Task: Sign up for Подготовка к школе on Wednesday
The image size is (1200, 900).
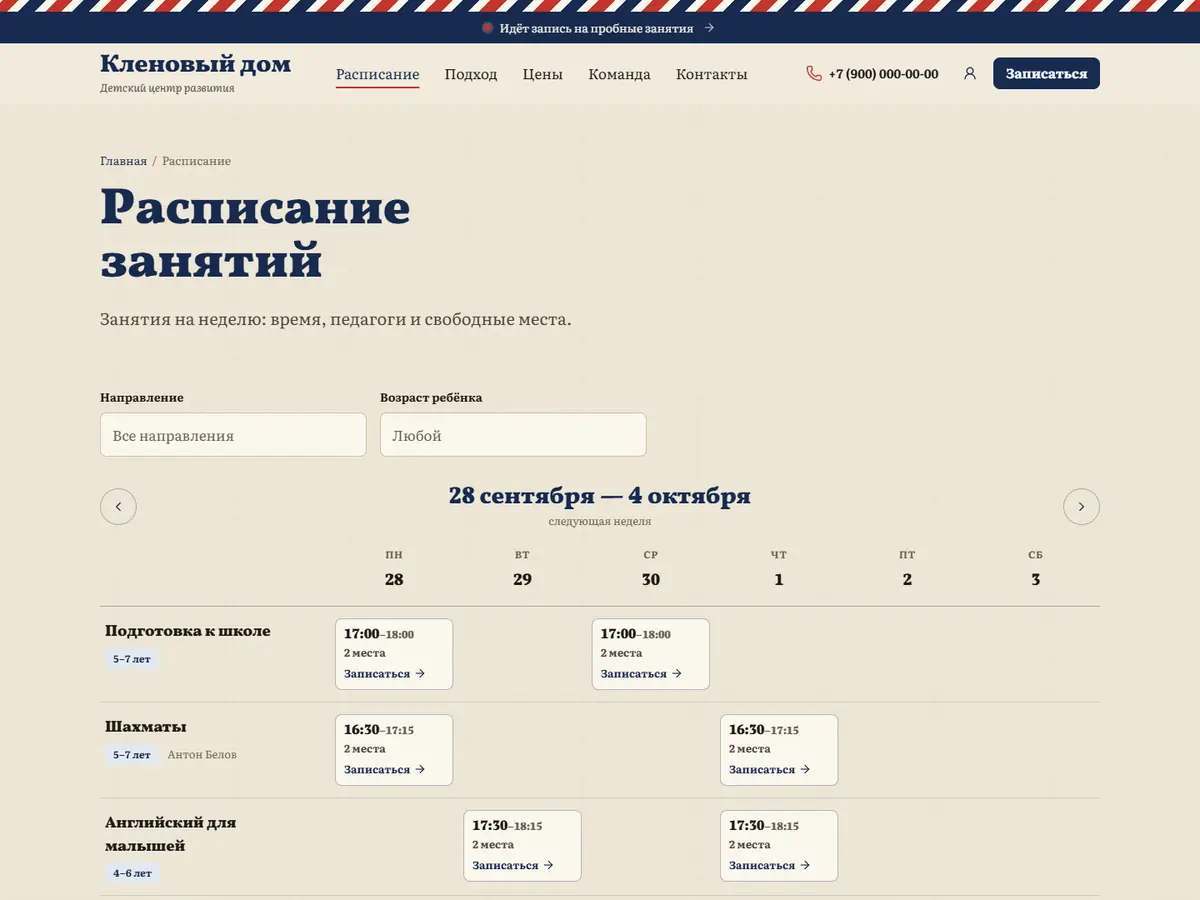Action: tap(642, 674)
